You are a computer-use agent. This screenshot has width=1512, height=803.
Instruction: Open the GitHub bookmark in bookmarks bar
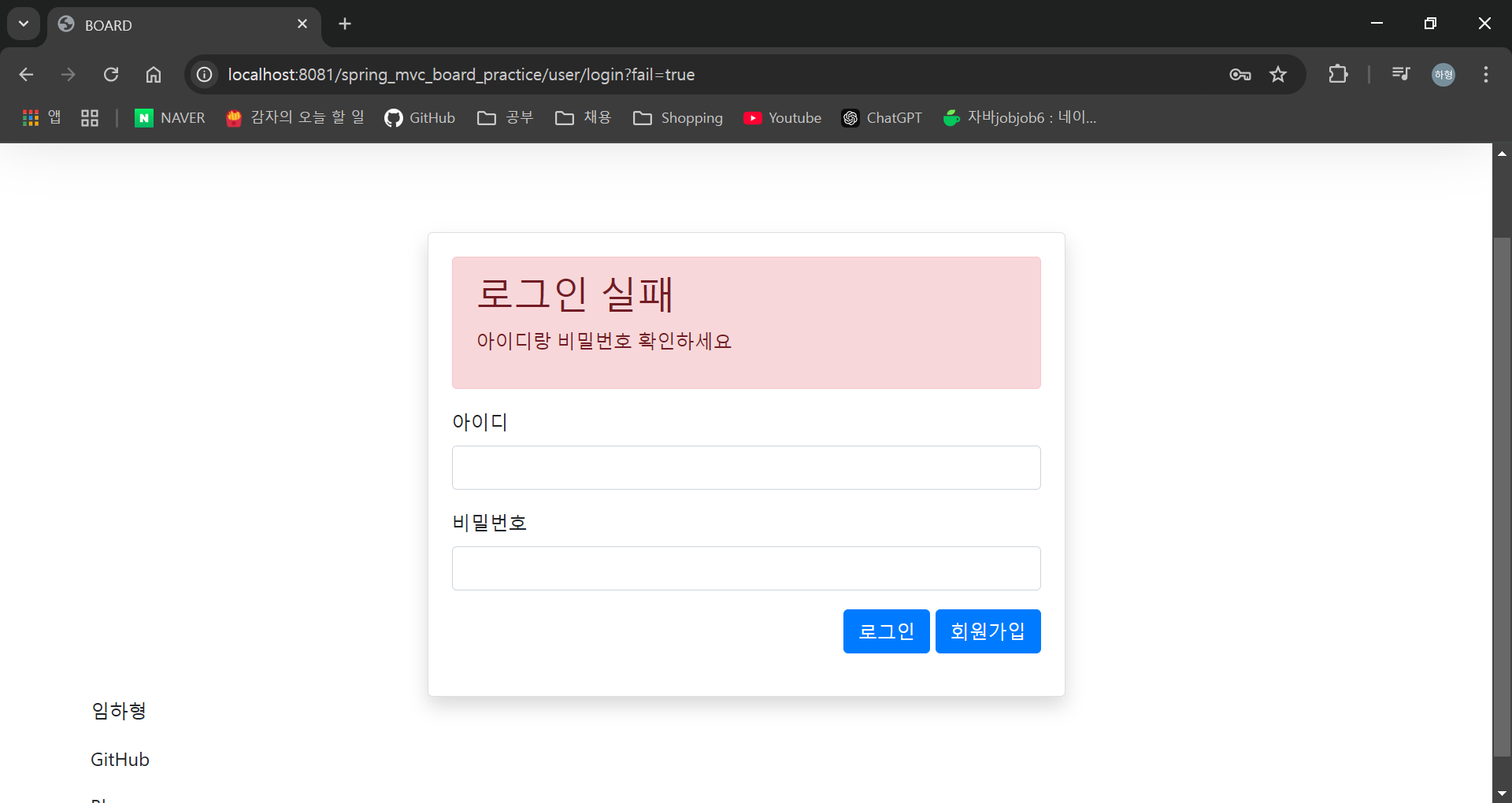point(420,118)
